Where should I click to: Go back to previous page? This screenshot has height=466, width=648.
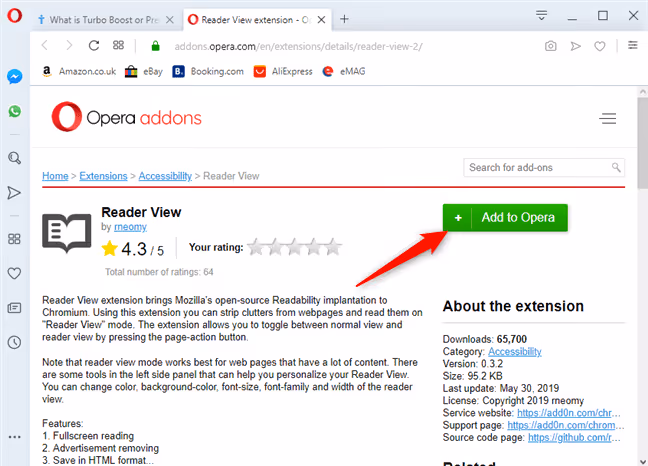pos(45,45)
